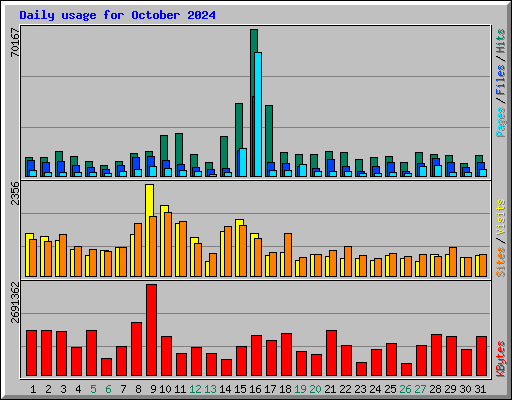Click day 10 on the x-axis
Screen dimensions: 512x400
(x=165, y=389)
